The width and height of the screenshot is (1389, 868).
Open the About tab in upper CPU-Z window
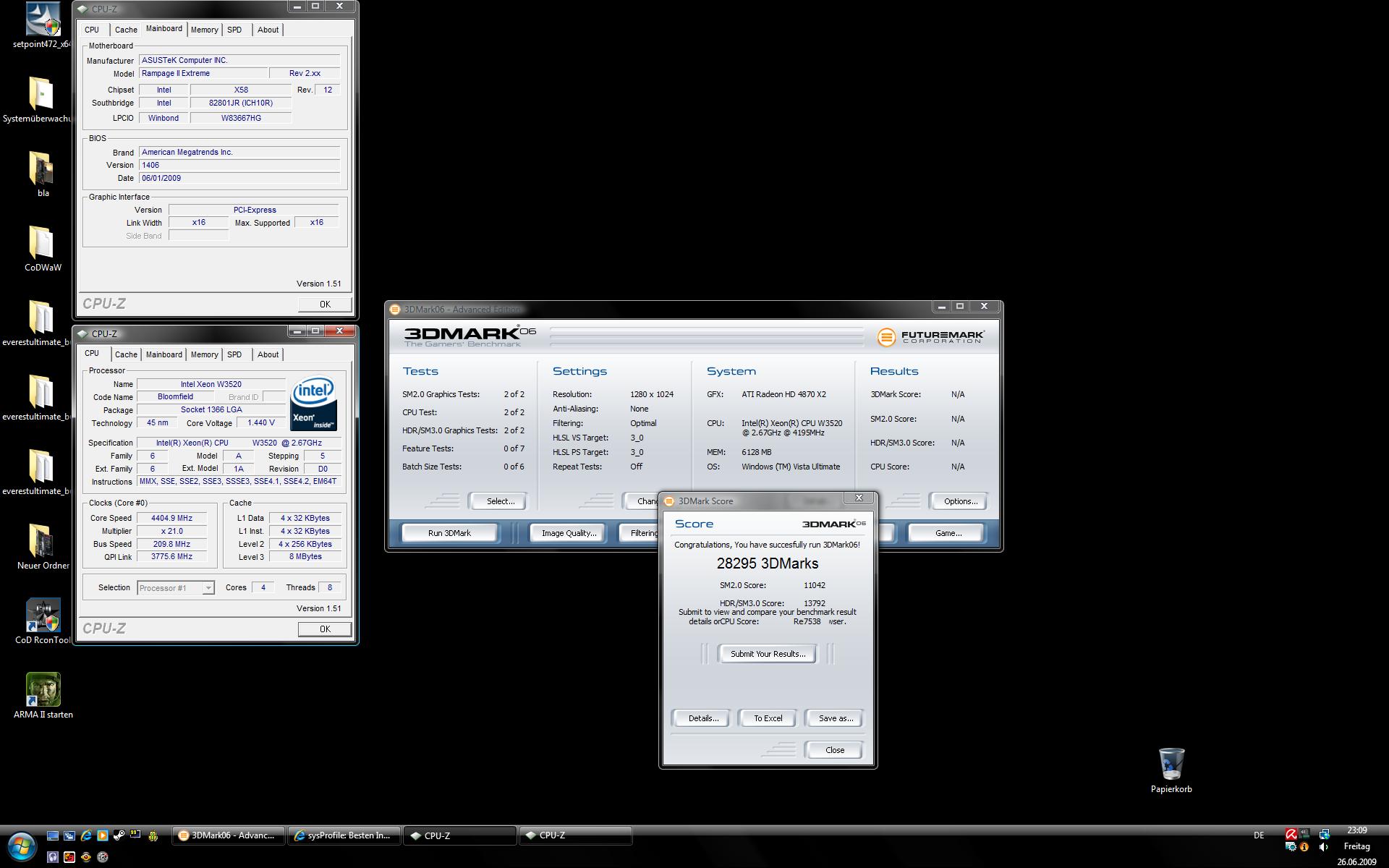[268, 30]
